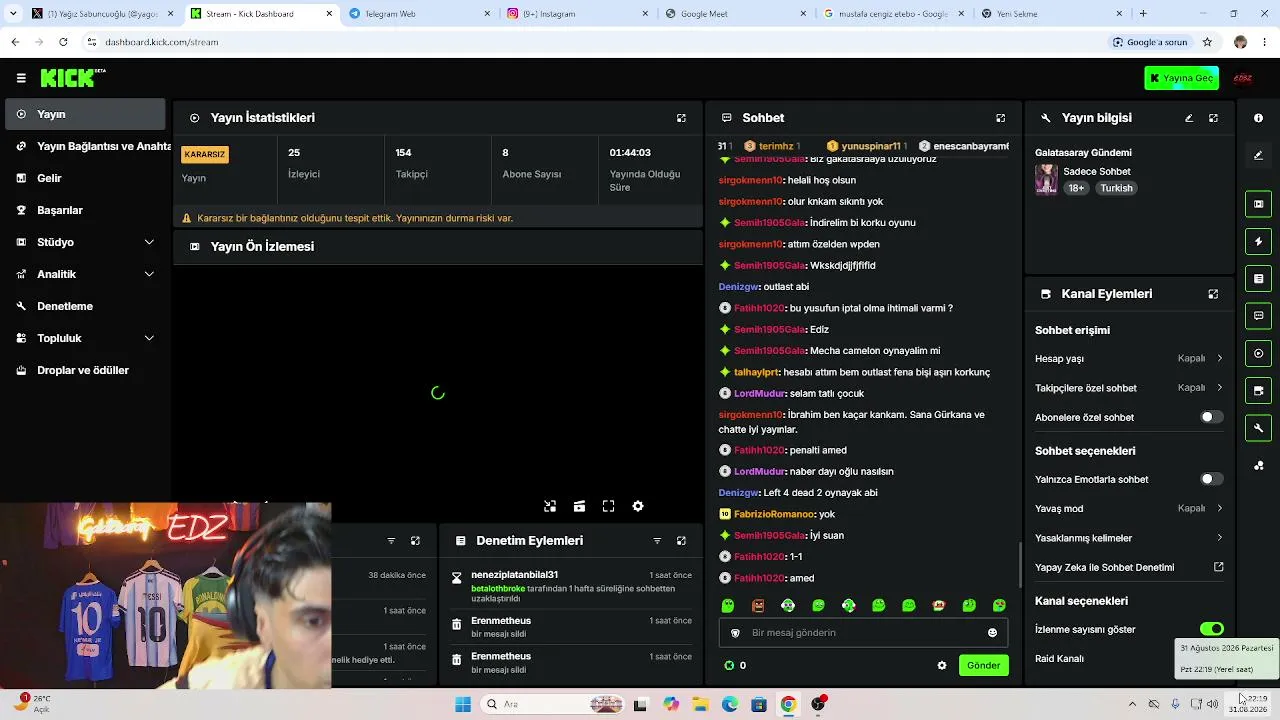This screenshot has height=720, width=1280.
Task: Toggle the play-circle preview widget in the right sidebar
Action: pos(1258,353)
